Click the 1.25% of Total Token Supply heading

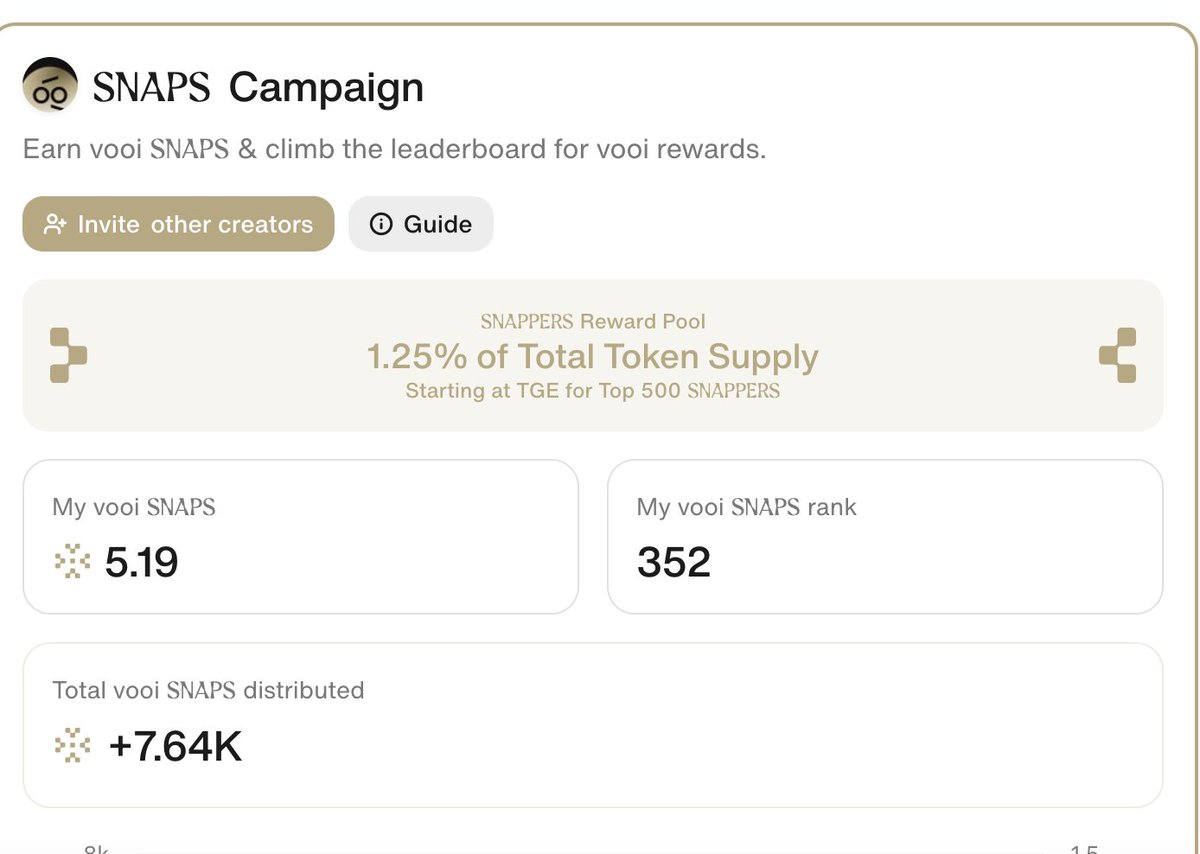[x=593, y=356]
